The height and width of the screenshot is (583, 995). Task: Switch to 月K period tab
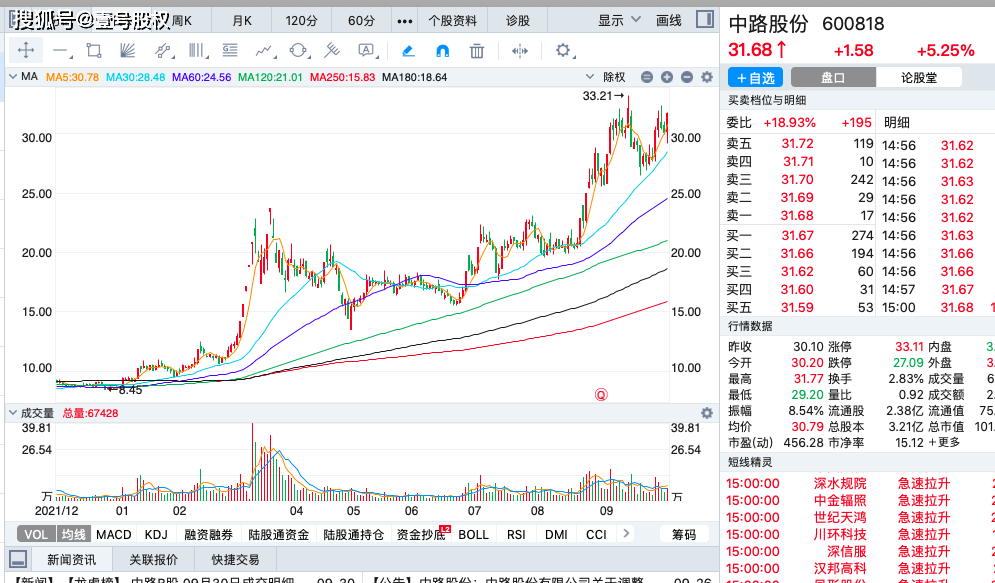coord(242,21)
